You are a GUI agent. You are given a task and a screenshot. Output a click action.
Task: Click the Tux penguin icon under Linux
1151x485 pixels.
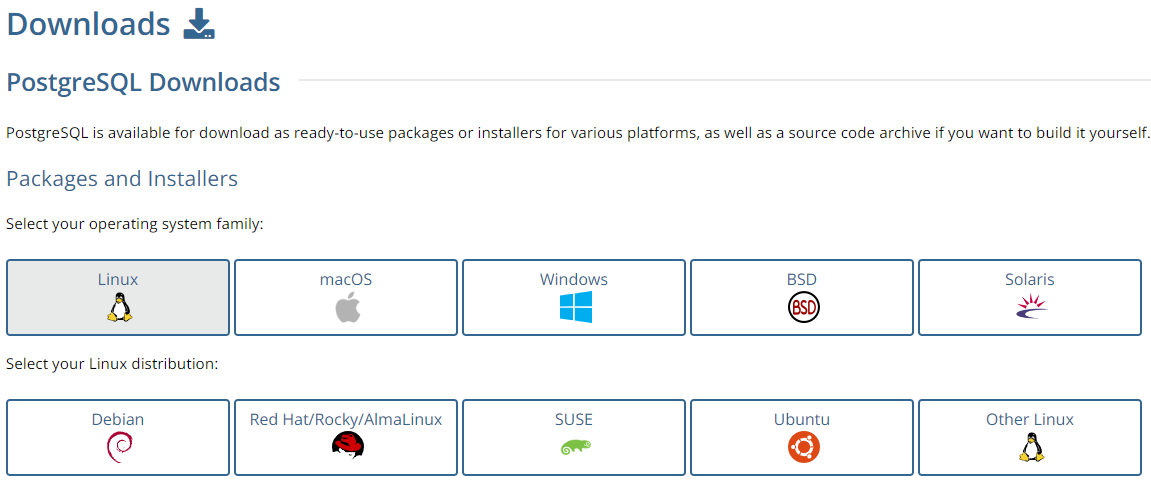coord(118,307)
